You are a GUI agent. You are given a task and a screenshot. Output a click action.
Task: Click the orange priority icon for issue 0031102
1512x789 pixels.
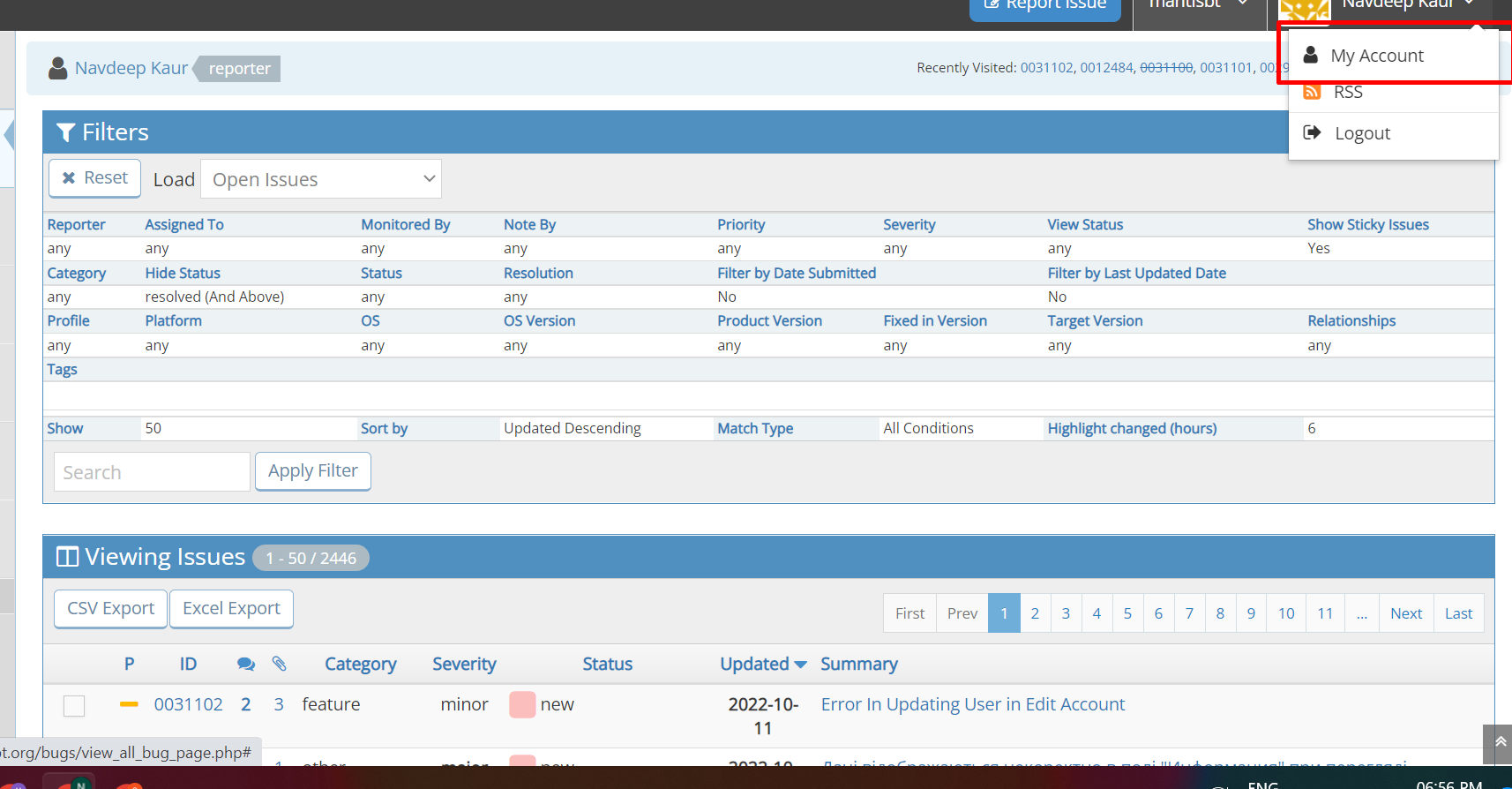pos(129,704)
